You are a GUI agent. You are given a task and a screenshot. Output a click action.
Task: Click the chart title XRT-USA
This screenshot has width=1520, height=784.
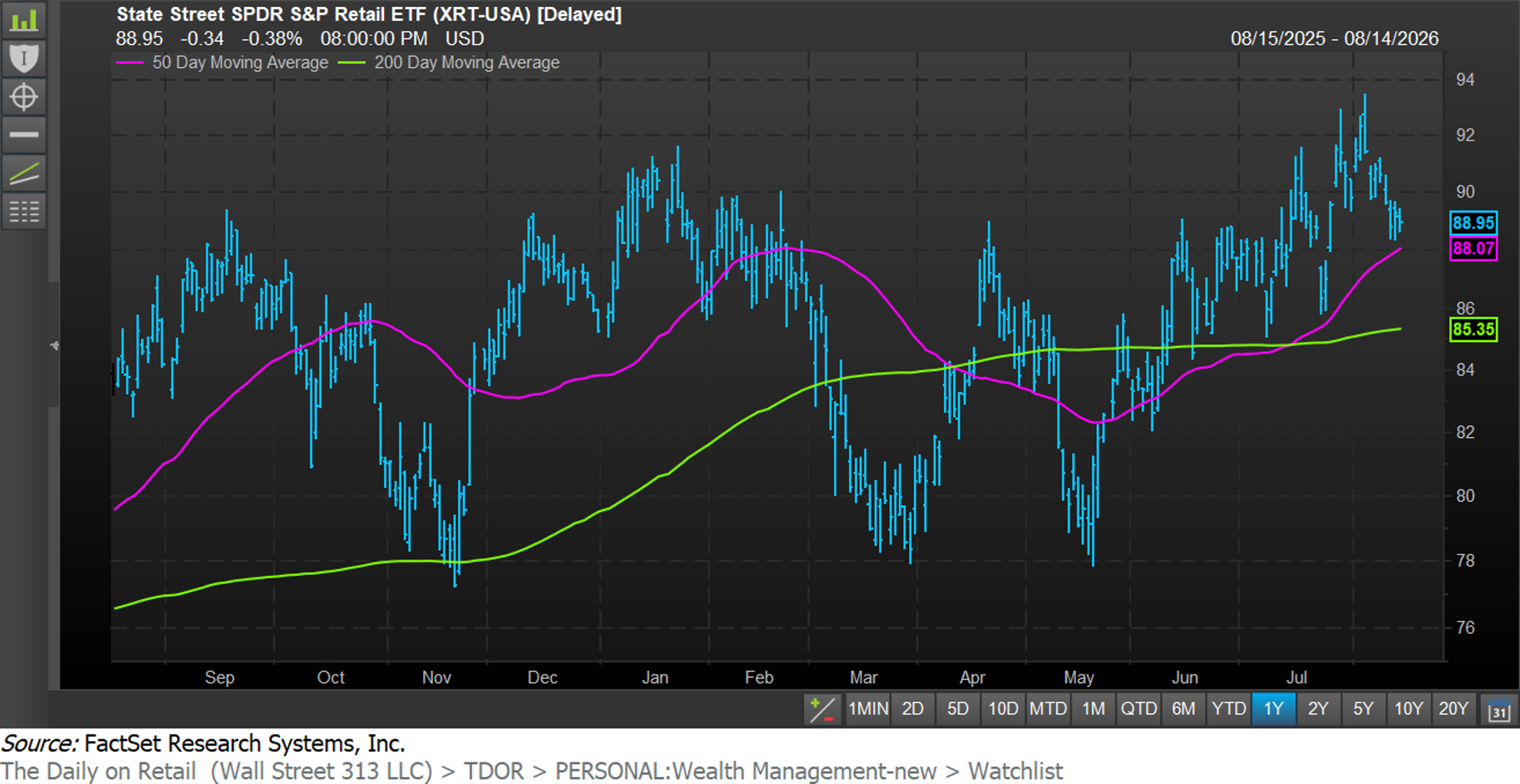coord(369,14)
